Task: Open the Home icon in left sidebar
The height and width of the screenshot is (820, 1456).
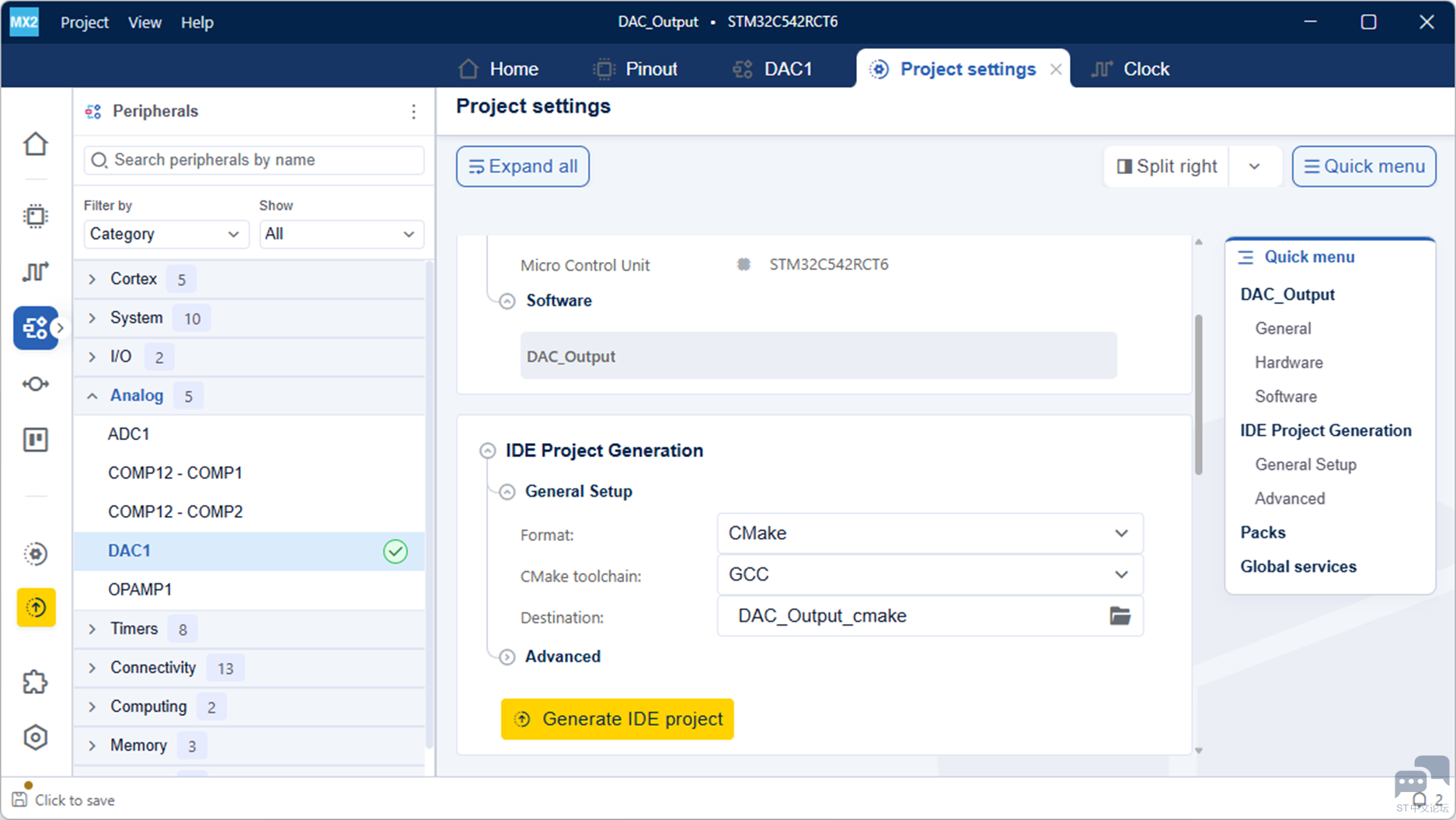Action: [36, 144]
